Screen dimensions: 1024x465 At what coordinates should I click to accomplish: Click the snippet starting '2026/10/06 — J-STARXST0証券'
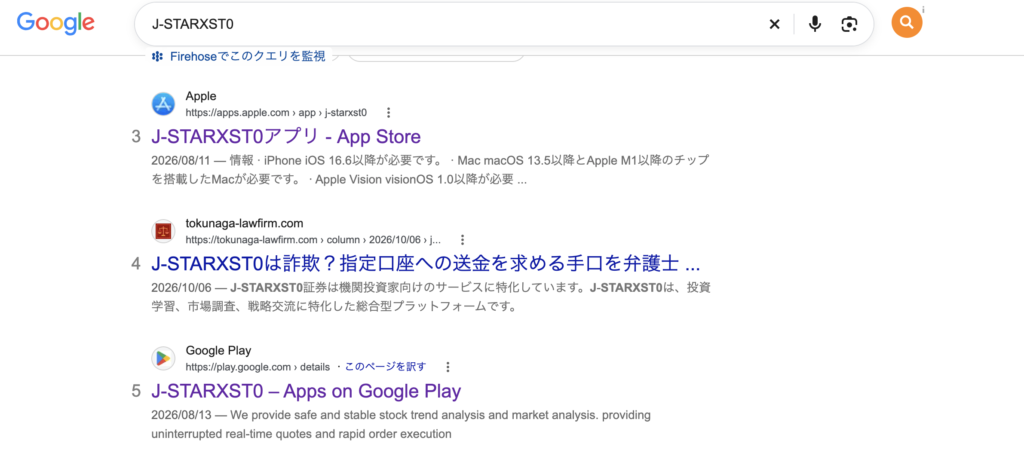[x=431, y=297]
